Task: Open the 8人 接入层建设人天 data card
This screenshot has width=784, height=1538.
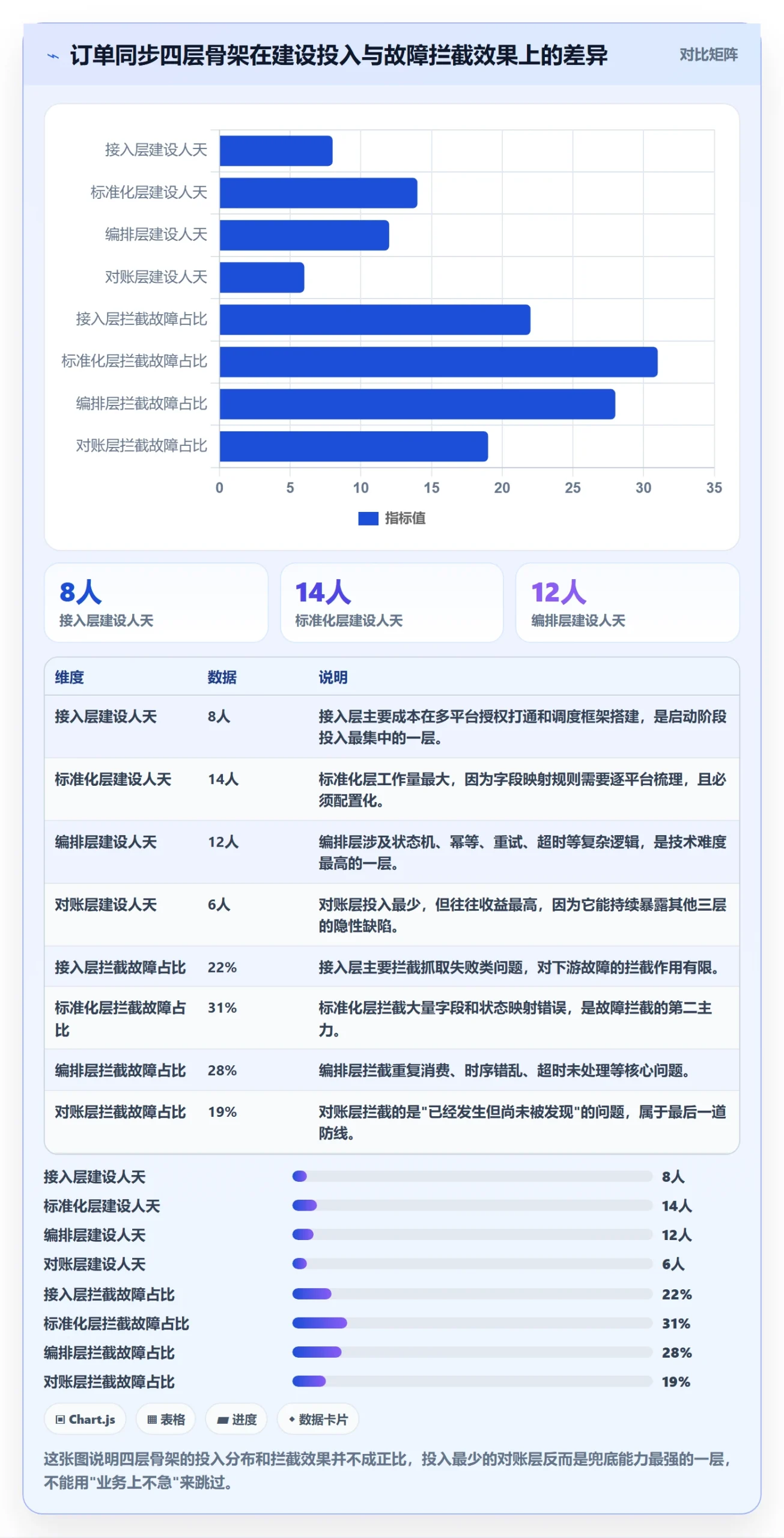Action: click(x=156, y=603)
